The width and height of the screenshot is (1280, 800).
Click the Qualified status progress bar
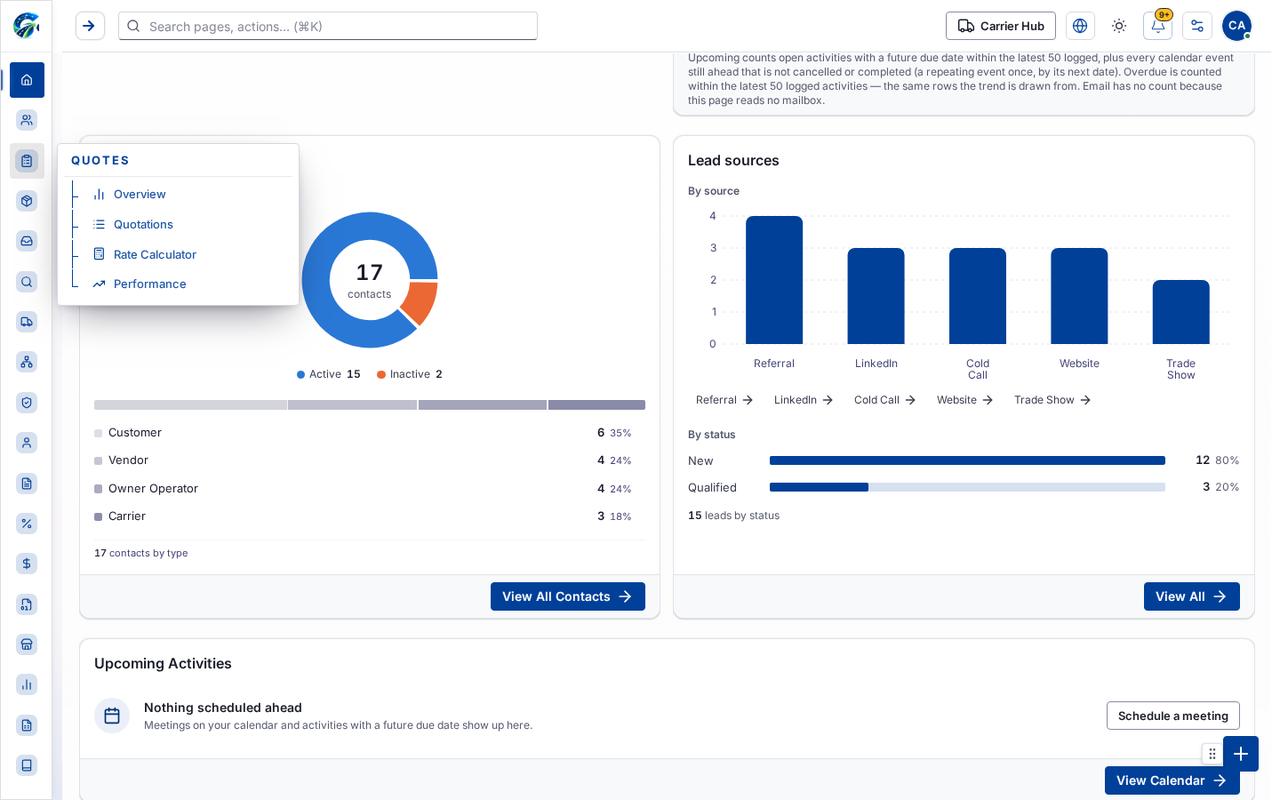point(967,487)
